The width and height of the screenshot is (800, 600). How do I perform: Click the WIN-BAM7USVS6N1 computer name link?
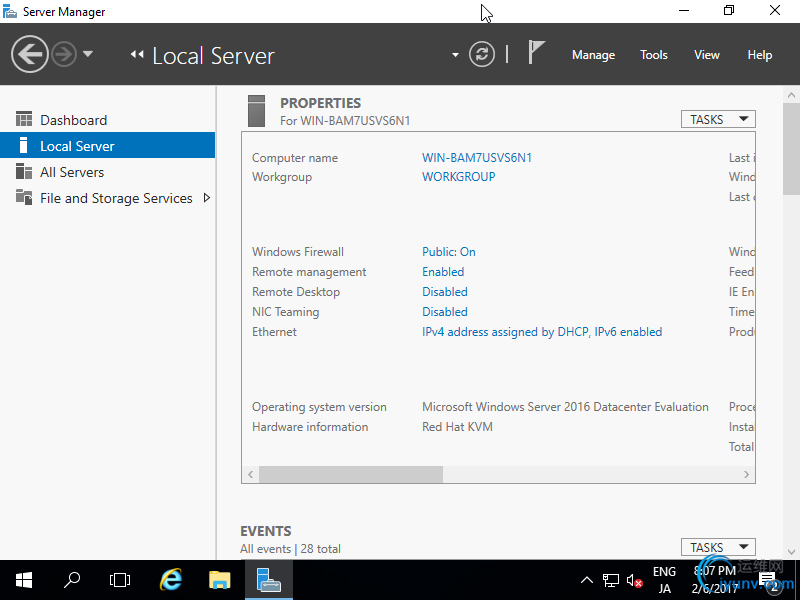pos(477,158)
